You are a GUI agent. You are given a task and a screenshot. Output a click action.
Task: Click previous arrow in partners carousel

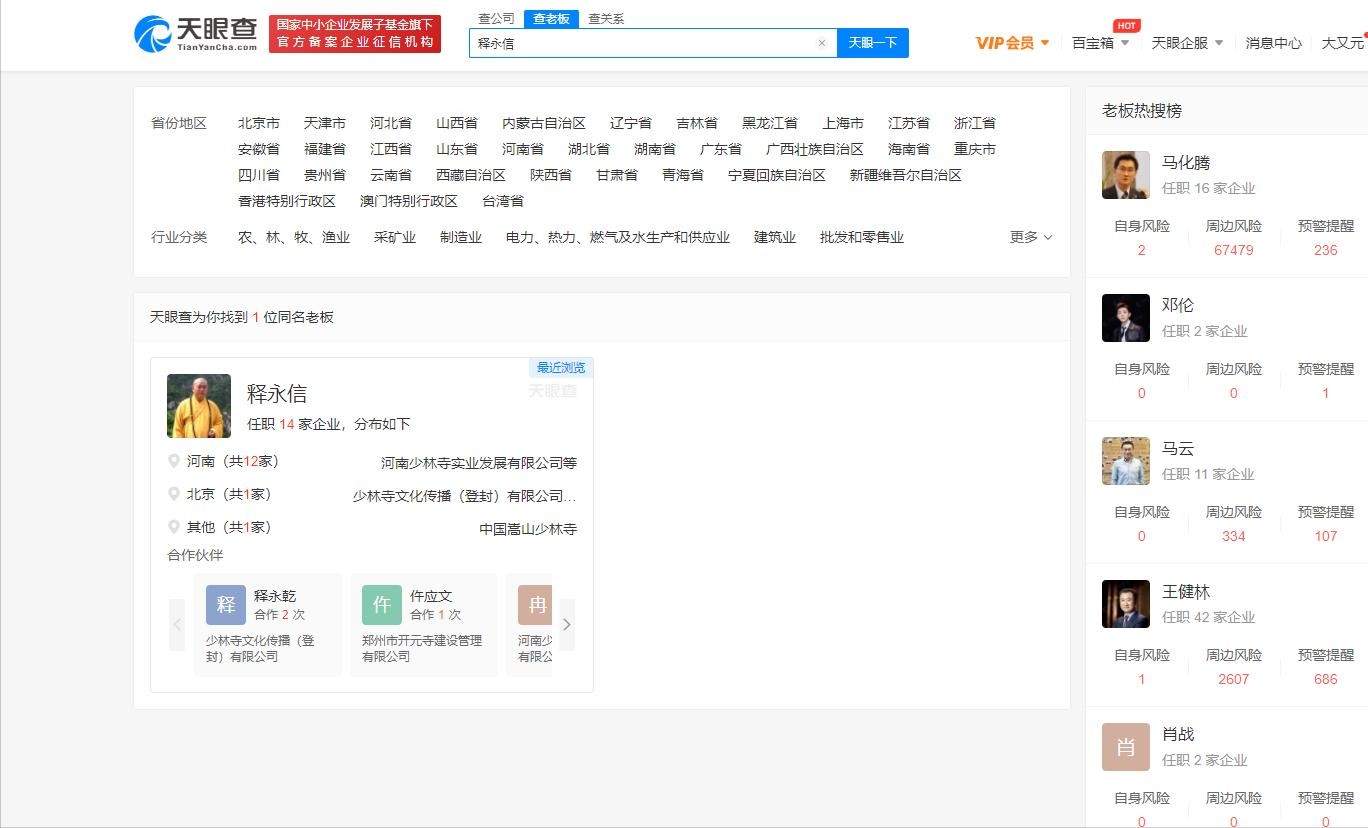[177, 625]
